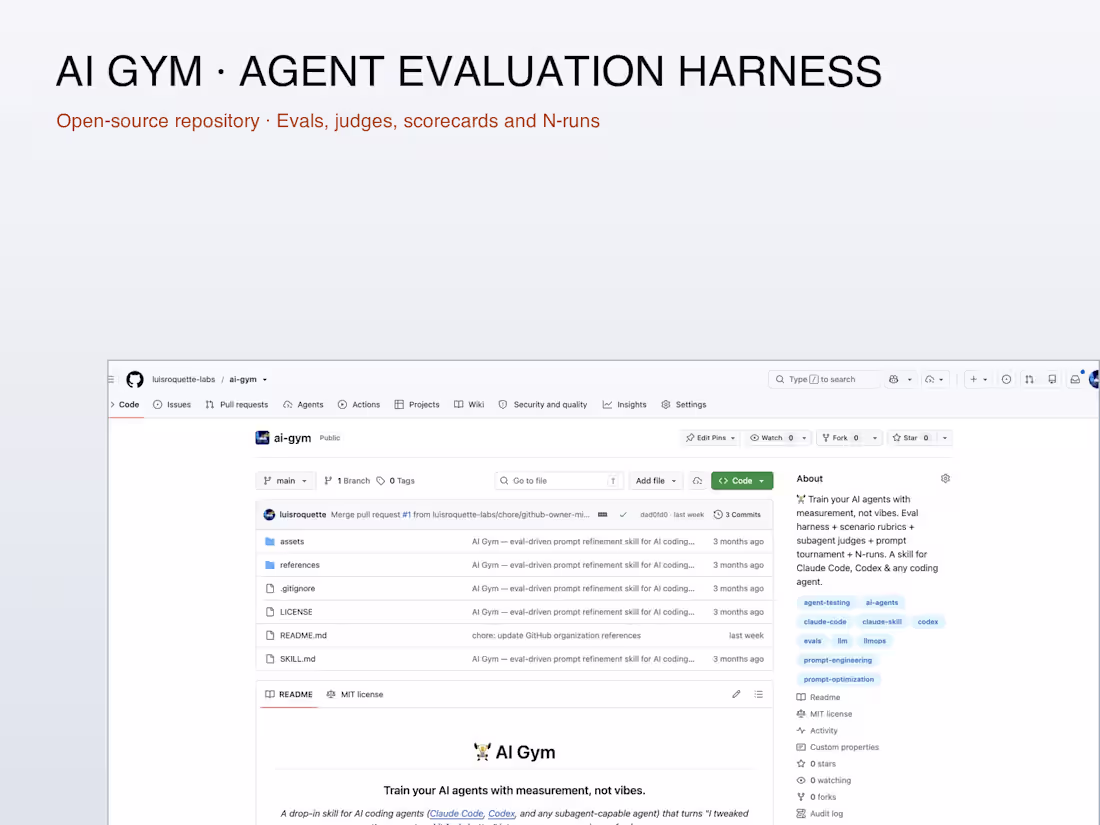
Task: Open the ai-agents topic tag
Action: pyautogui.click(x=882, y=603)
